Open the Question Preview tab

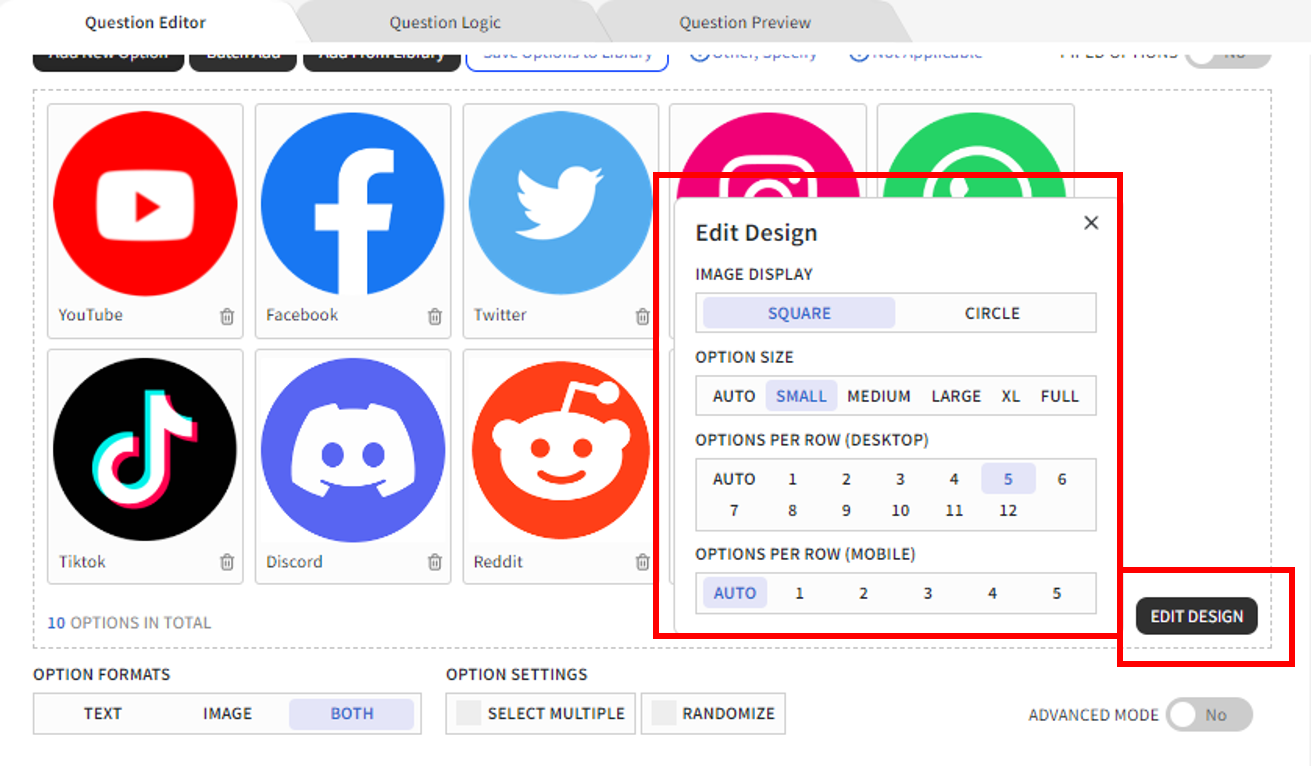745,22
